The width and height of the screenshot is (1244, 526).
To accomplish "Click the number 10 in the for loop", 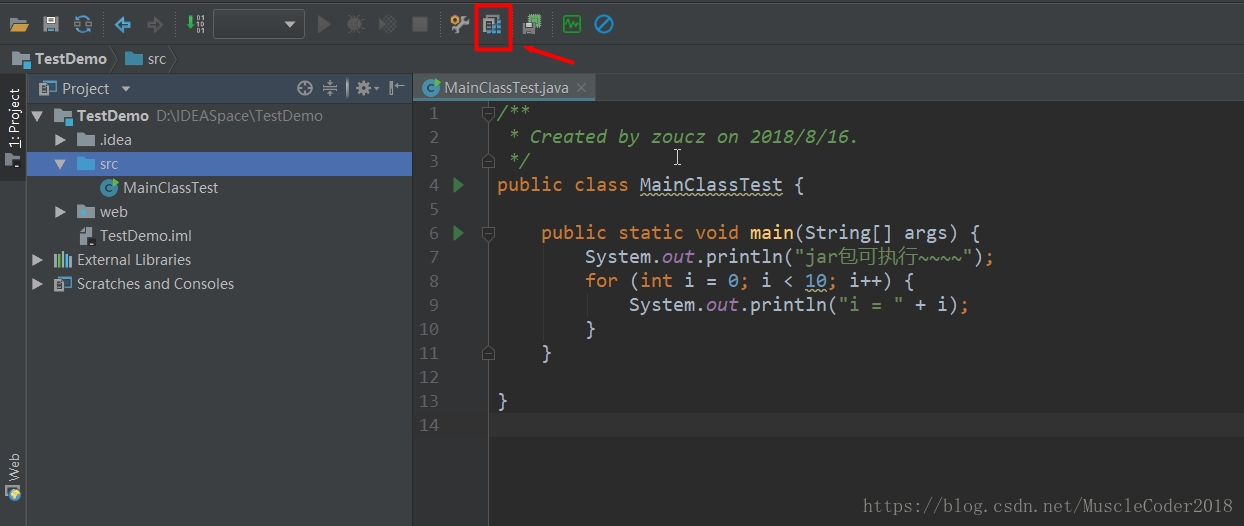I will (816, 281).
